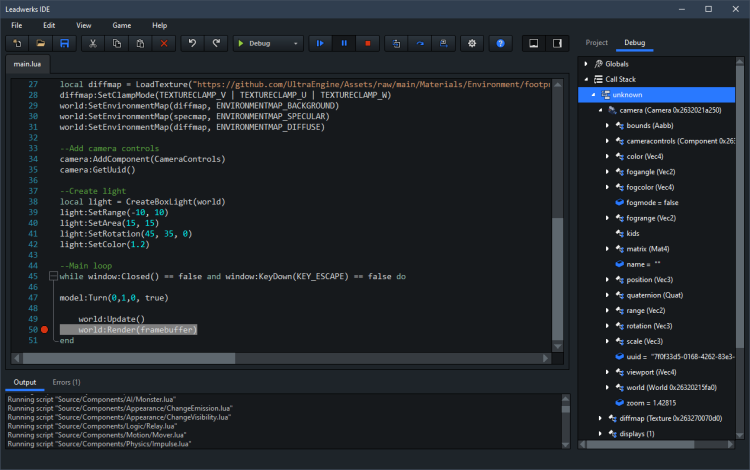Click the Undo arrow icon
The height and width of the screenshot is (470, 750).
tap(192, 44)
